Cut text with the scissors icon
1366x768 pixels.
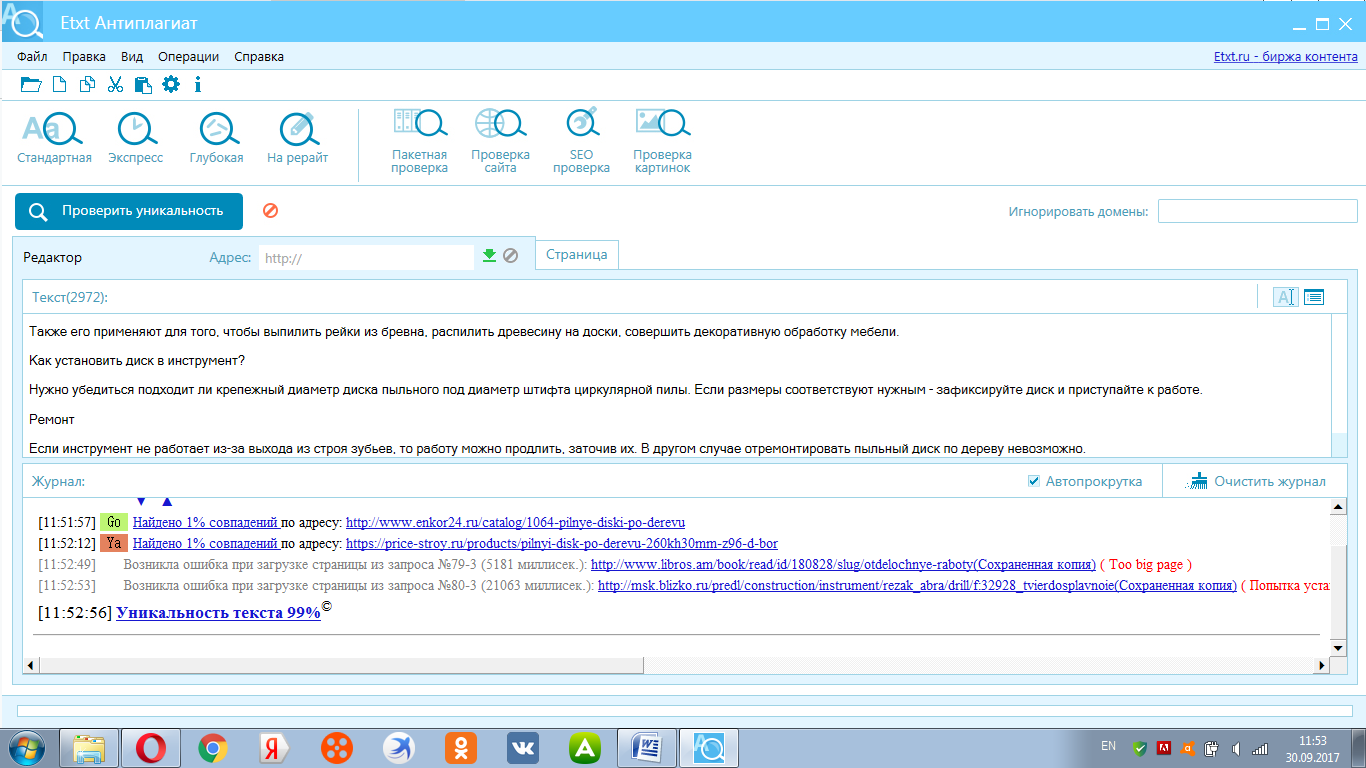pos(115,85)
